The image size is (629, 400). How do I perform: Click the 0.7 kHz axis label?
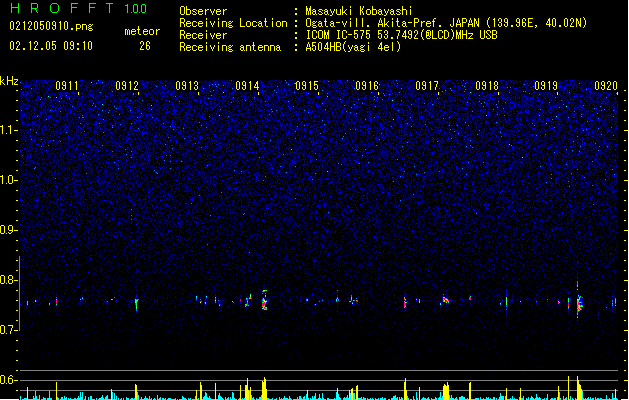pyautogui.click(x=9, y=330)
